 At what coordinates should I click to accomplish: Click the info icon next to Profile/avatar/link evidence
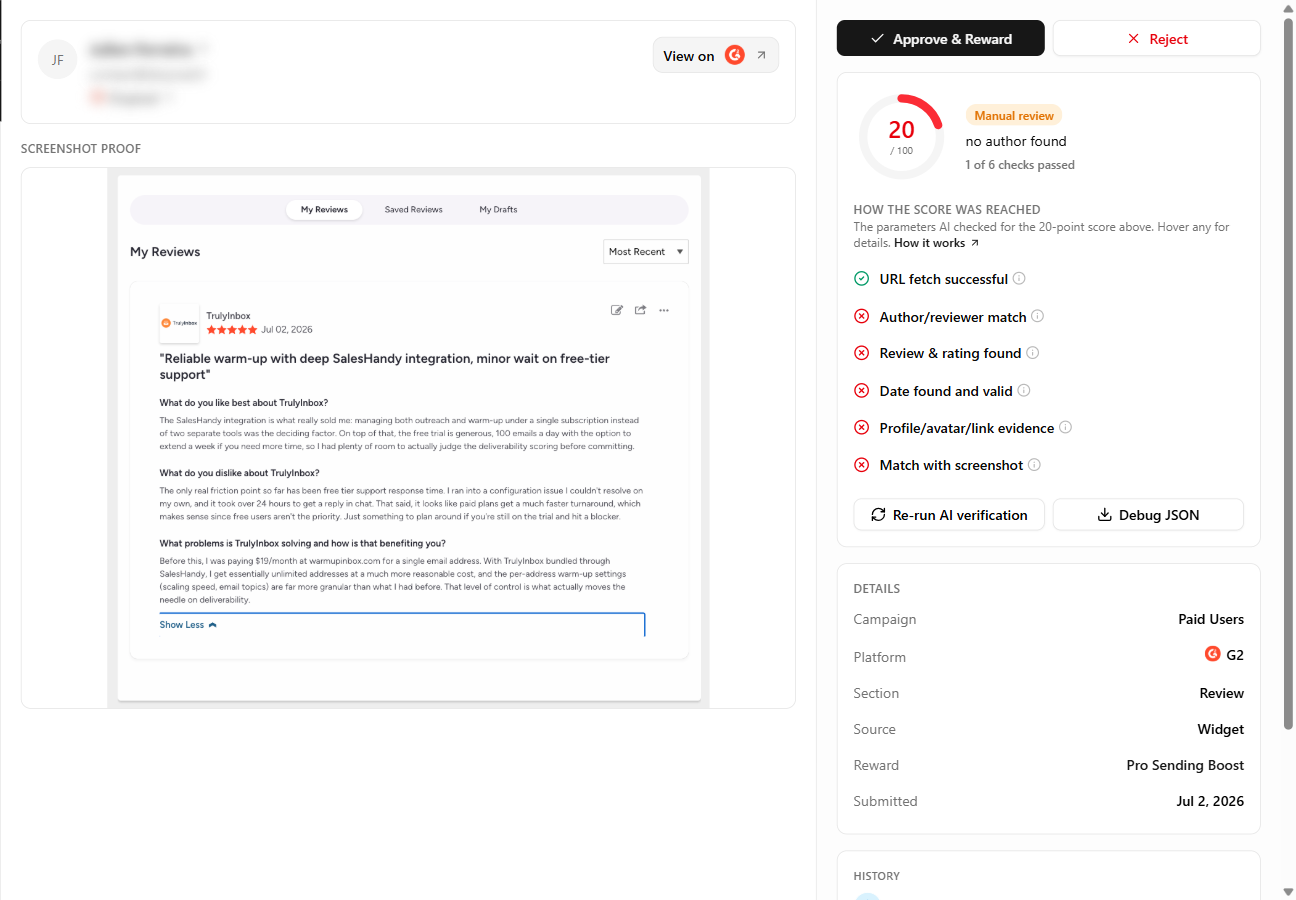pos(1066,428)
